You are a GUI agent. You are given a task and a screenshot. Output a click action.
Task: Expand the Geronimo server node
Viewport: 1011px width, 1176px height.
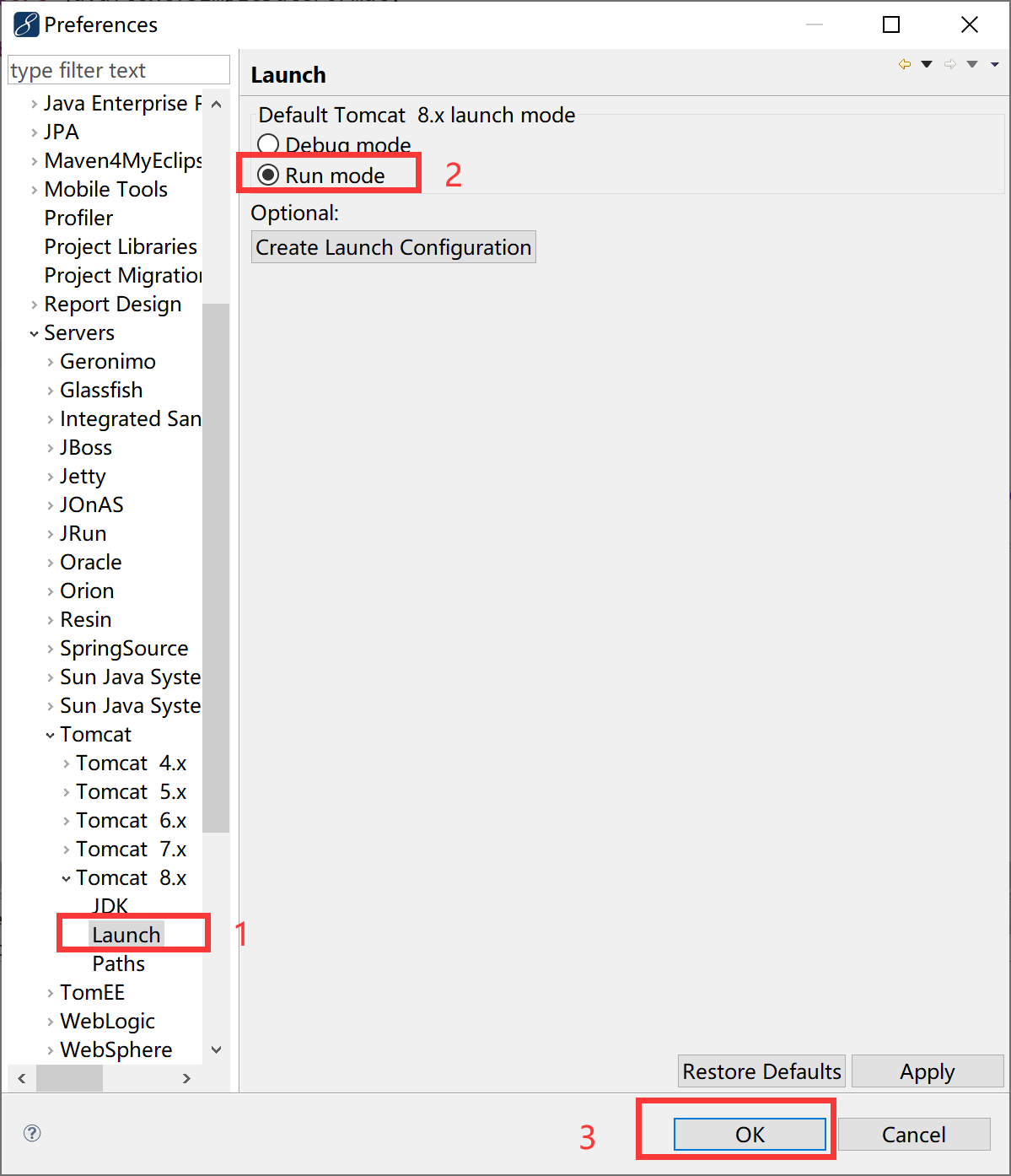(50, 362)
